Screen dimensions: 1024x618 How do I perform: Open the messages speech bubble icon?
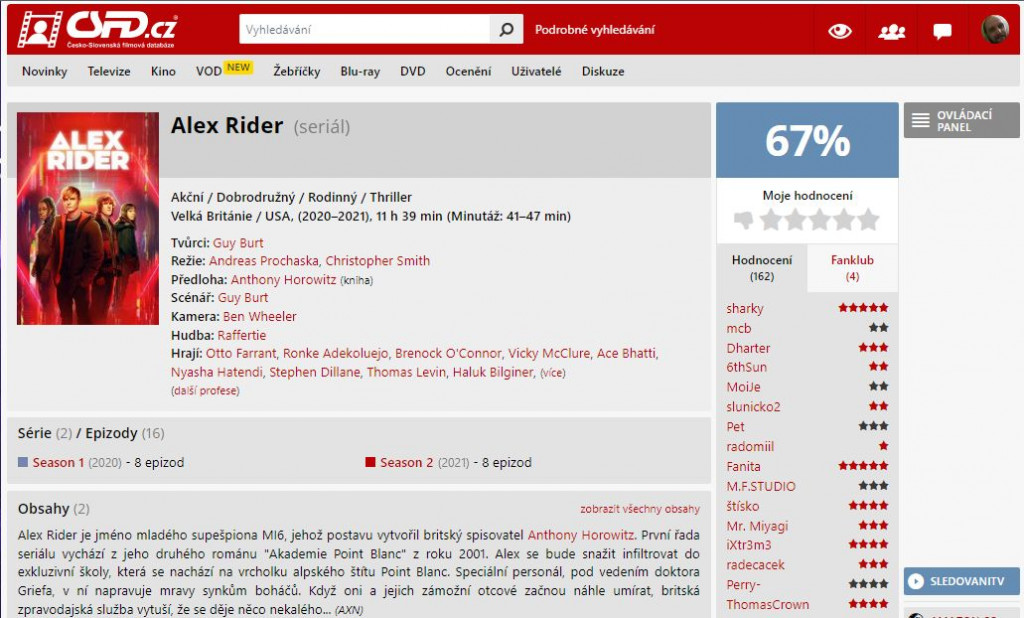(x=942, y=31)
